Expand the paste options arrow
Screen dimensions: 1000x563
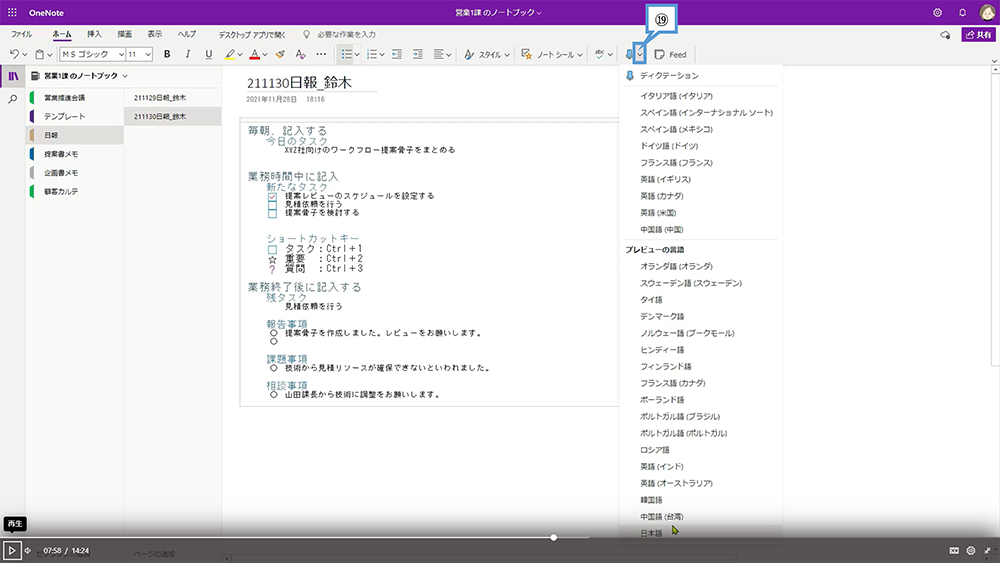point(49,54)
